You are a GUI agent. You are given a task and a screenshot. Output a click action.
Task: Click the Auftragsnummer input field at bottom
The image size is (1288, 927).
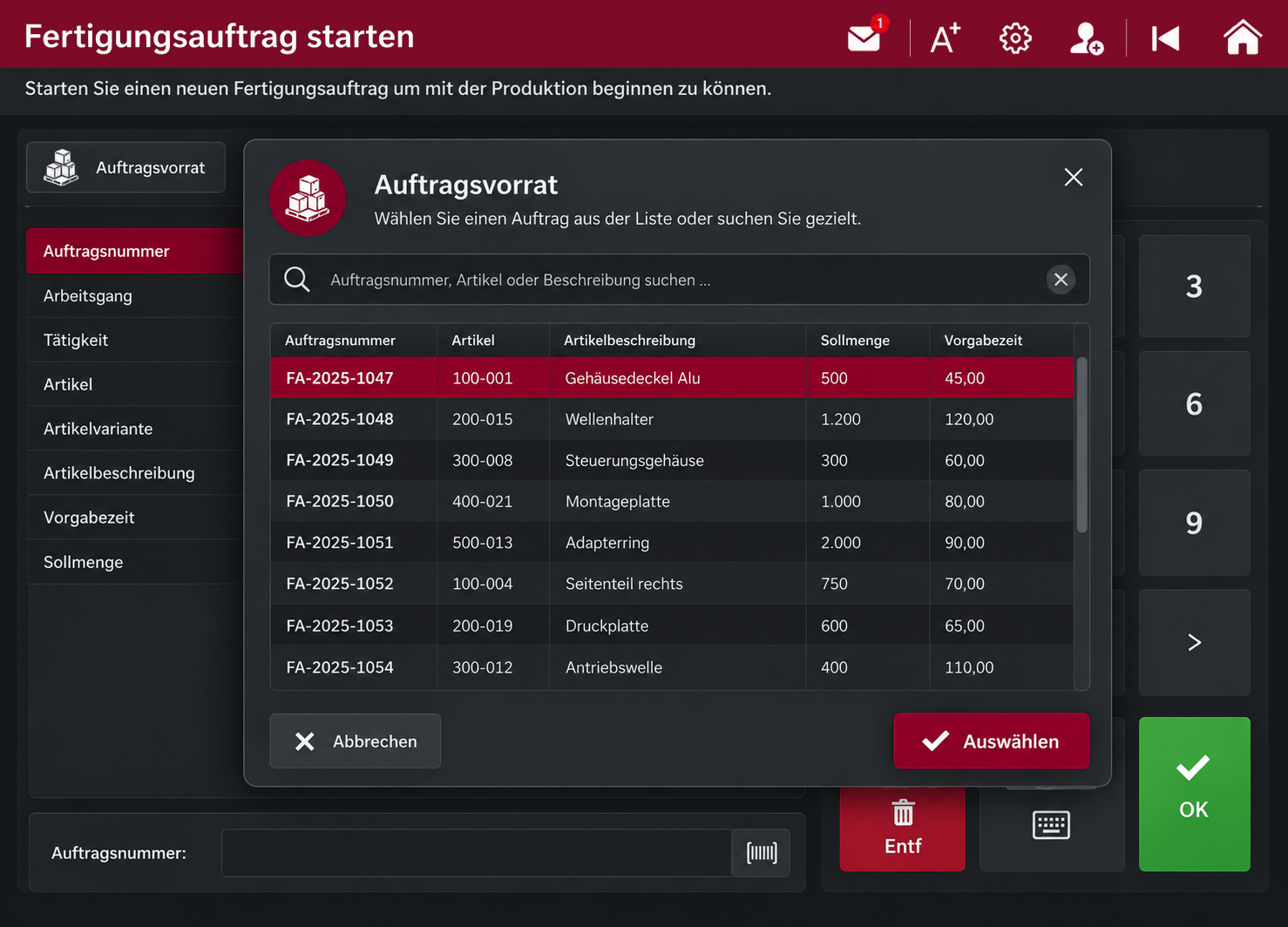point(477,853)
